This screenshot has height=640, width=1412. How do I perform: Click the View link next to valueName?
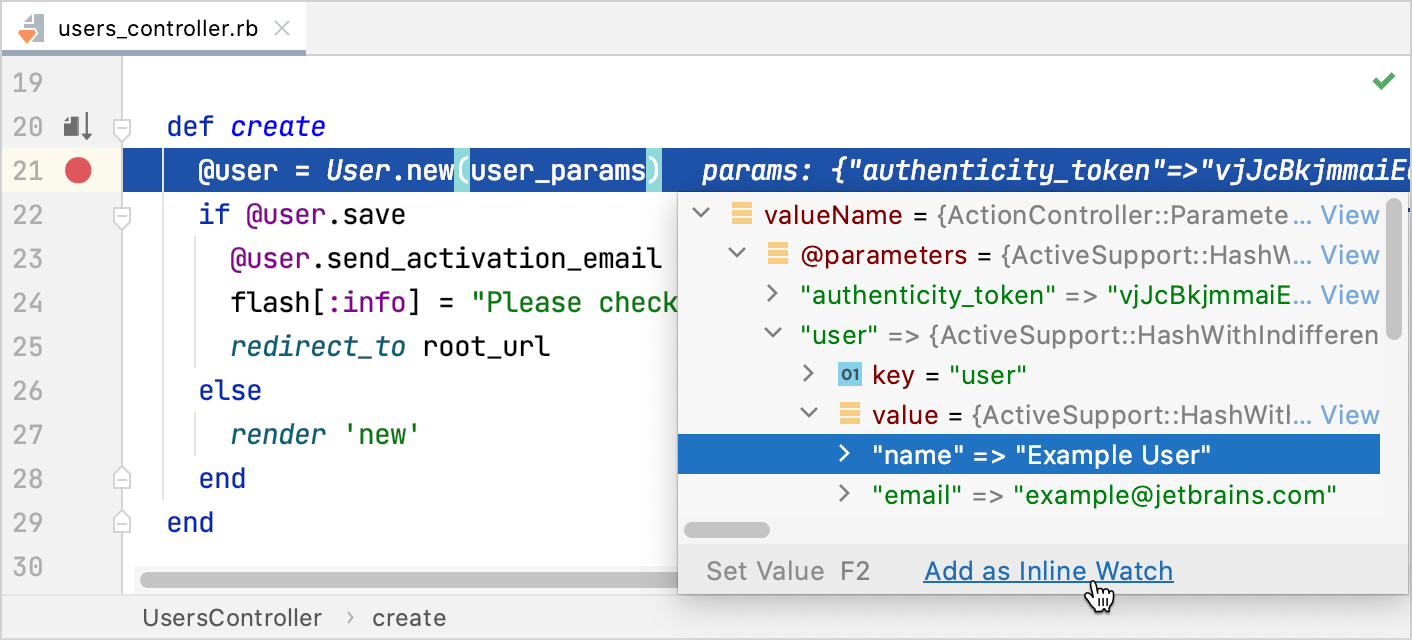[1350, 214]
